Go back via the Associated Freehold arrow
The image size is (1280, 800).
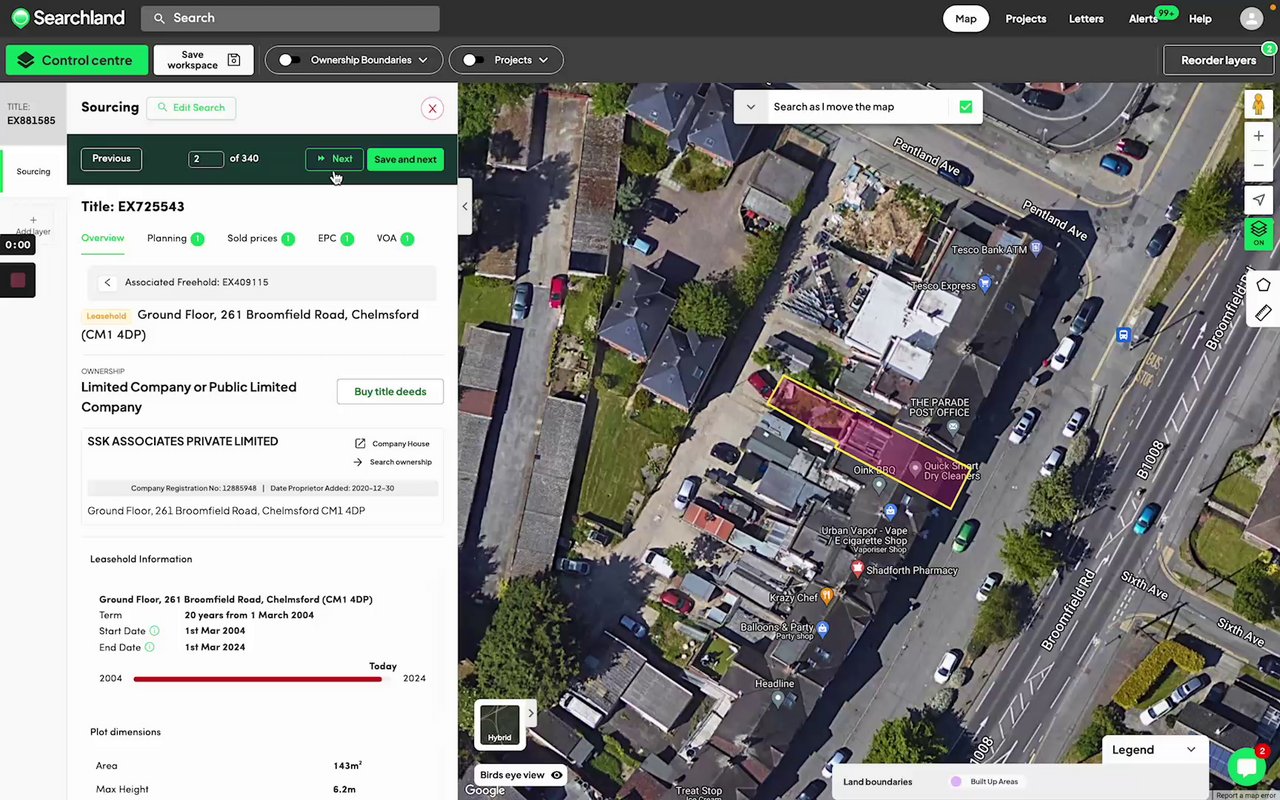click(x=108, y=283)
